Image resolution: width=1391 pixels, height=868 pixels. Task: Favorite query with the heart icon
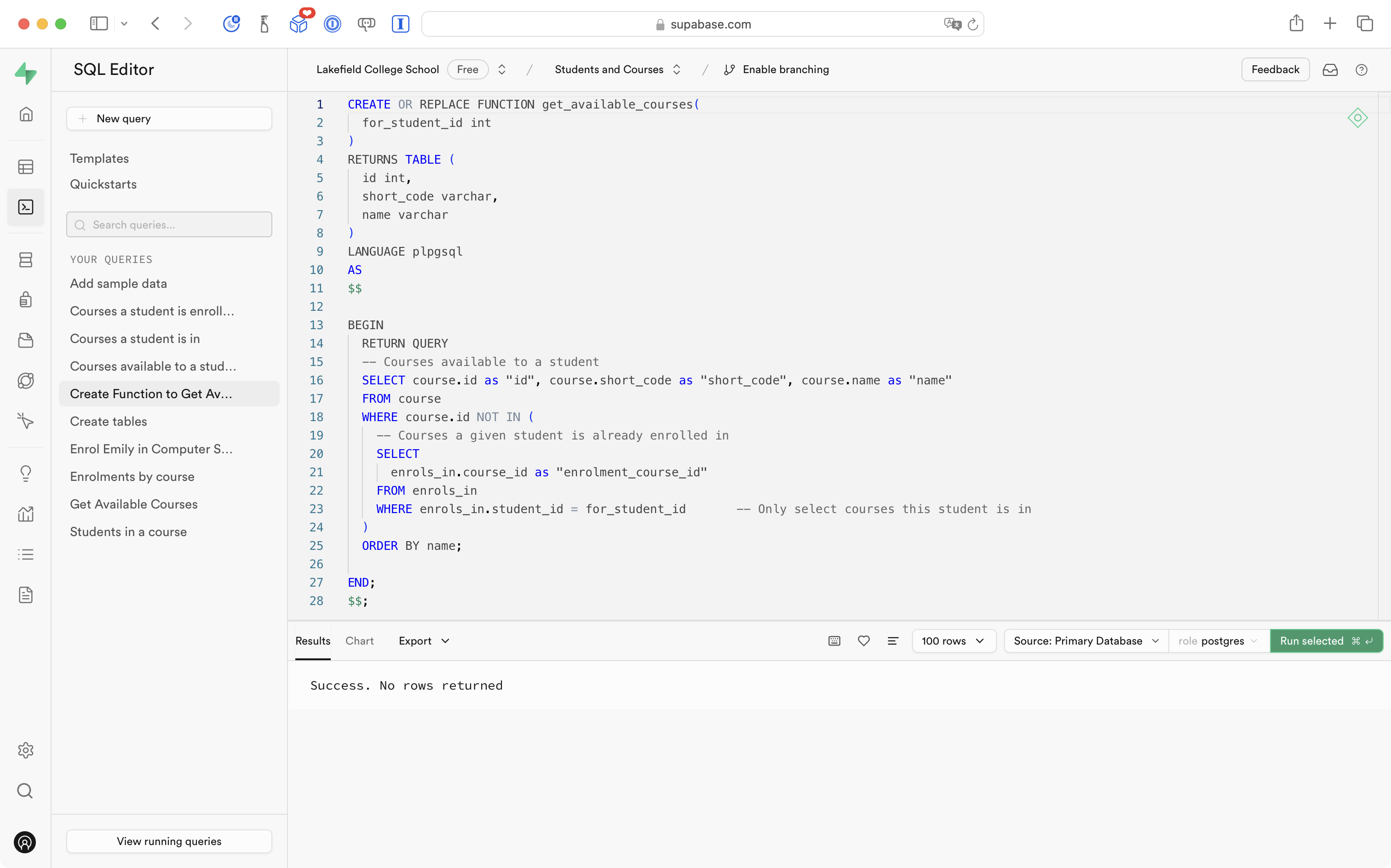pyautogui.click(x=863, y=641)
